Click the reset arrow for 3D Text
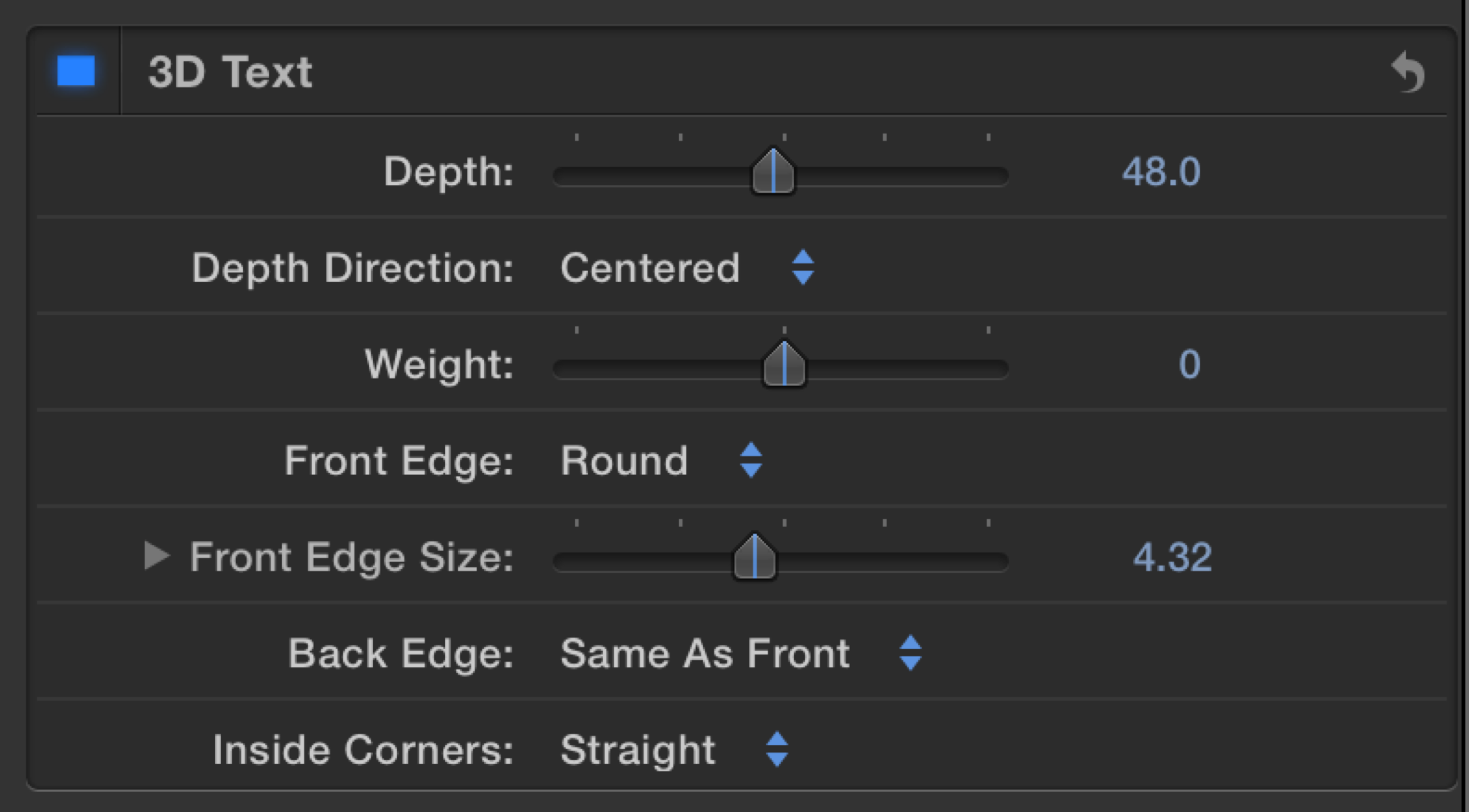The image size is (1469, 812). click(x=1408, y=73)
